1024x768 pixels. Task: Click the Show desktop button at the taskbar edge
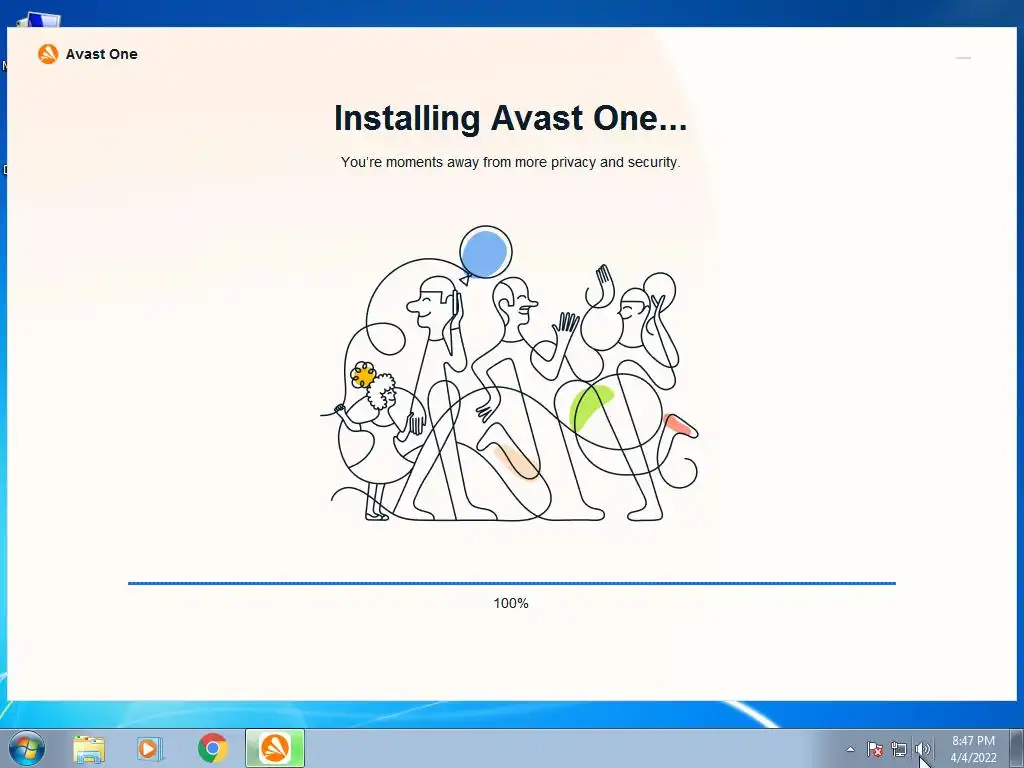click(x=1017, y=748)
